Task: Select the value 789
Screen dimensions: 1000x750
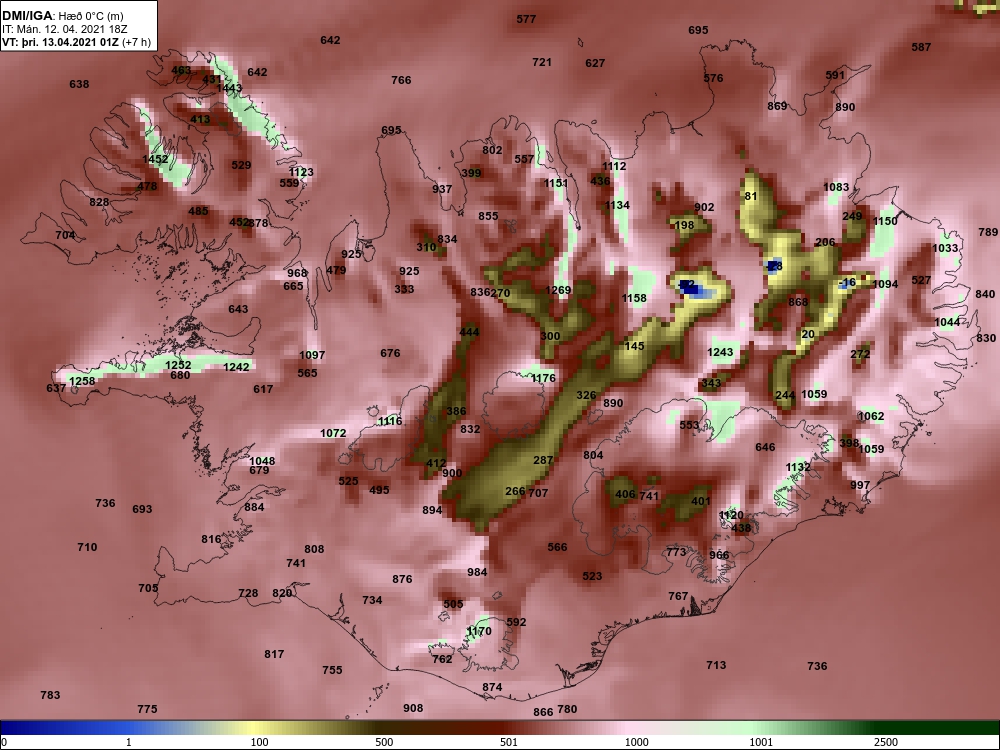Action: point(988,233)
